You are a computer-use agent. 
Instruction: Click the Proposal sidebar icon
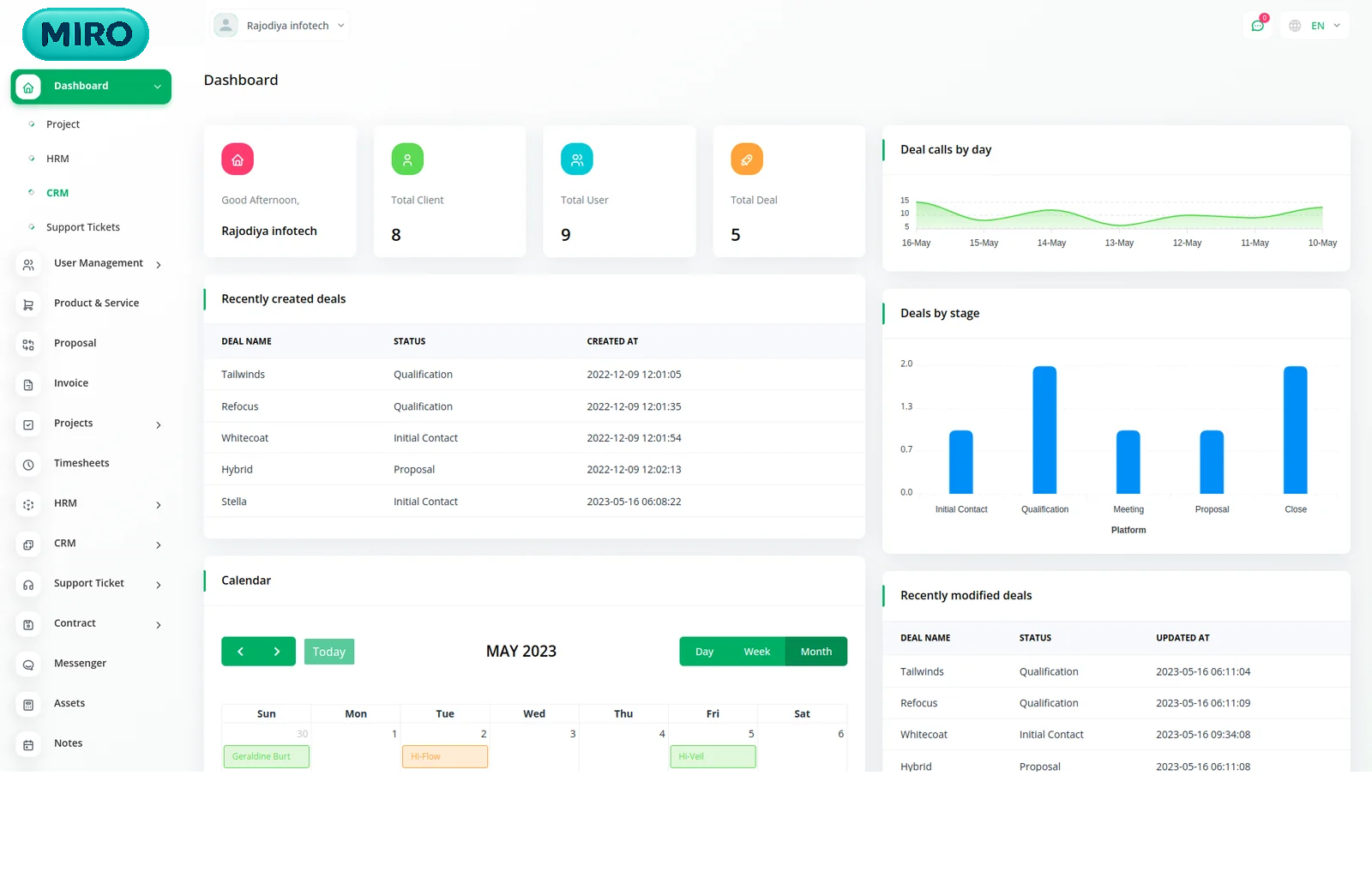point(28,345)
